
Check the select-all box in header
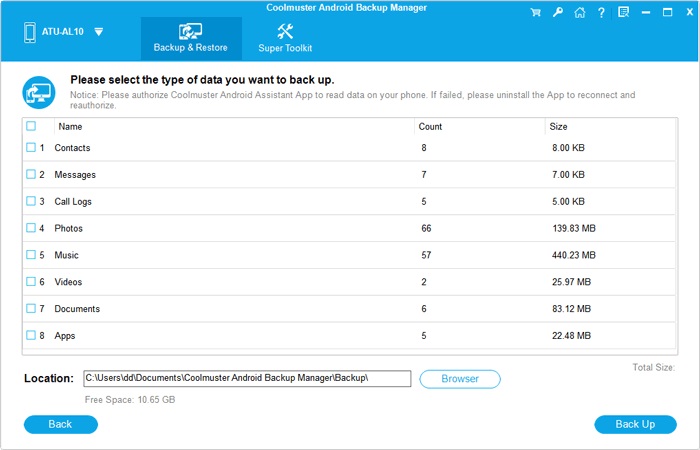[31, 127]
